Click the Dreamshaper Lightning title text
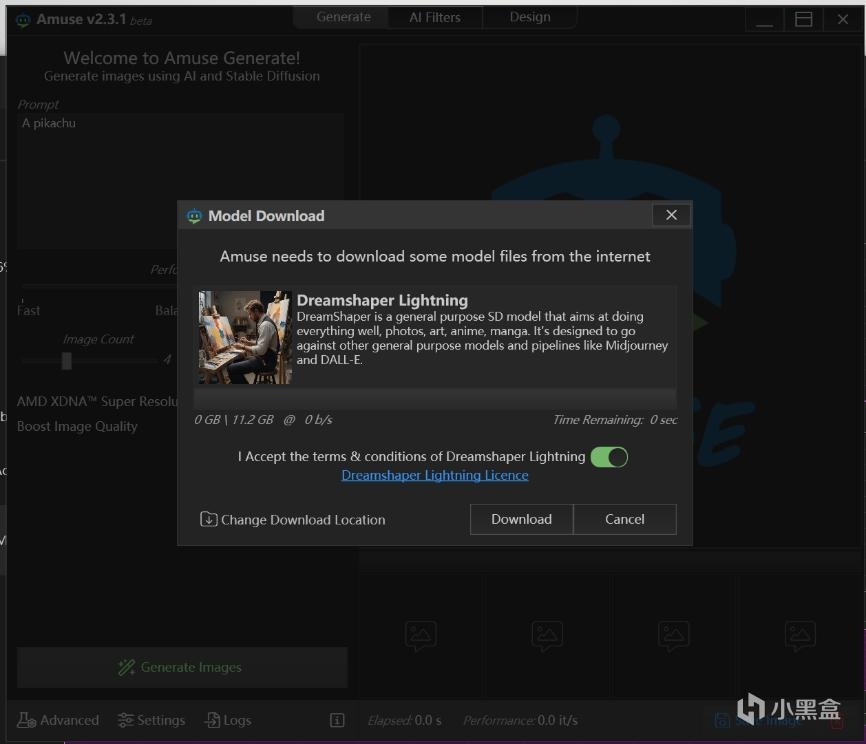The width and height of the screenshot is (866, 744). coord(382,300)
